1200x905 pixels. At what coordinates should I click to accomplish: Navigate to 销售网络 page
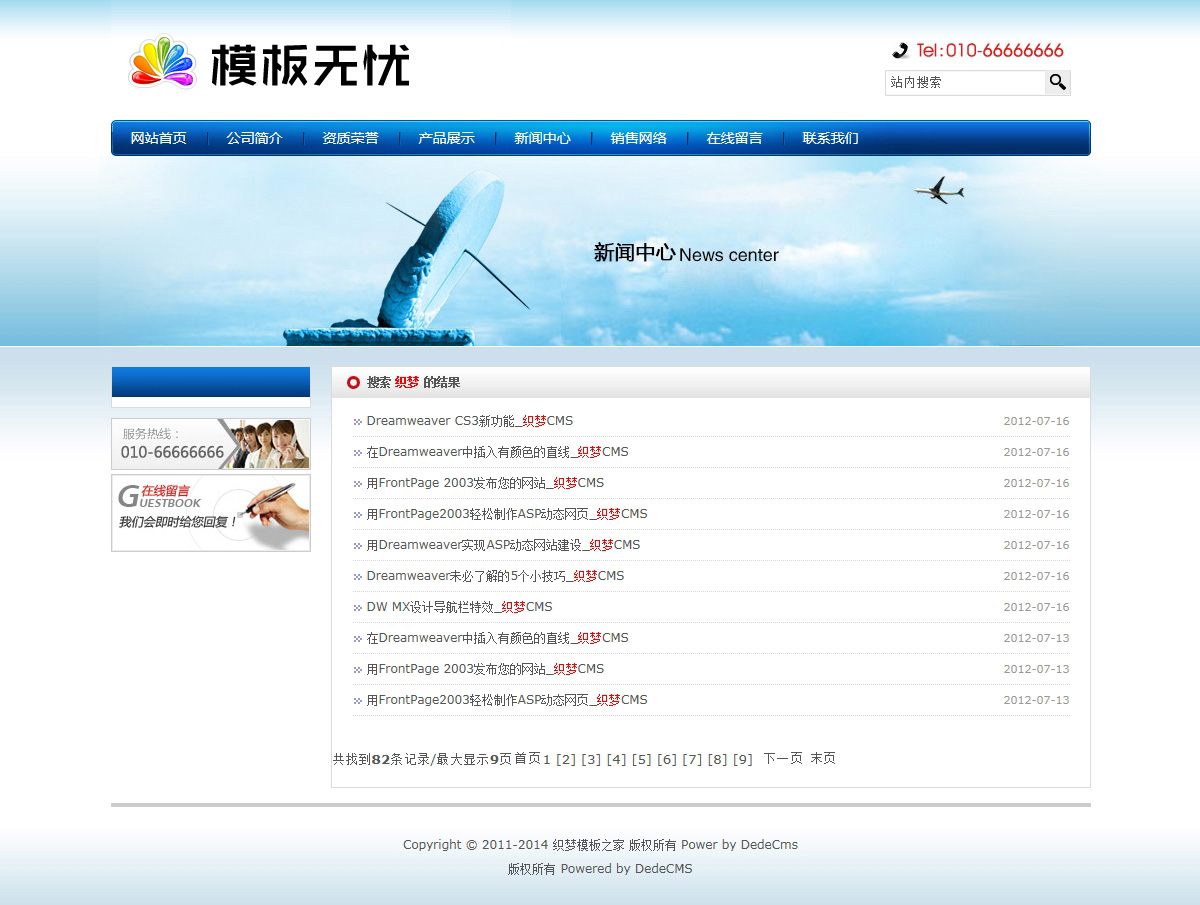point(638,139)
